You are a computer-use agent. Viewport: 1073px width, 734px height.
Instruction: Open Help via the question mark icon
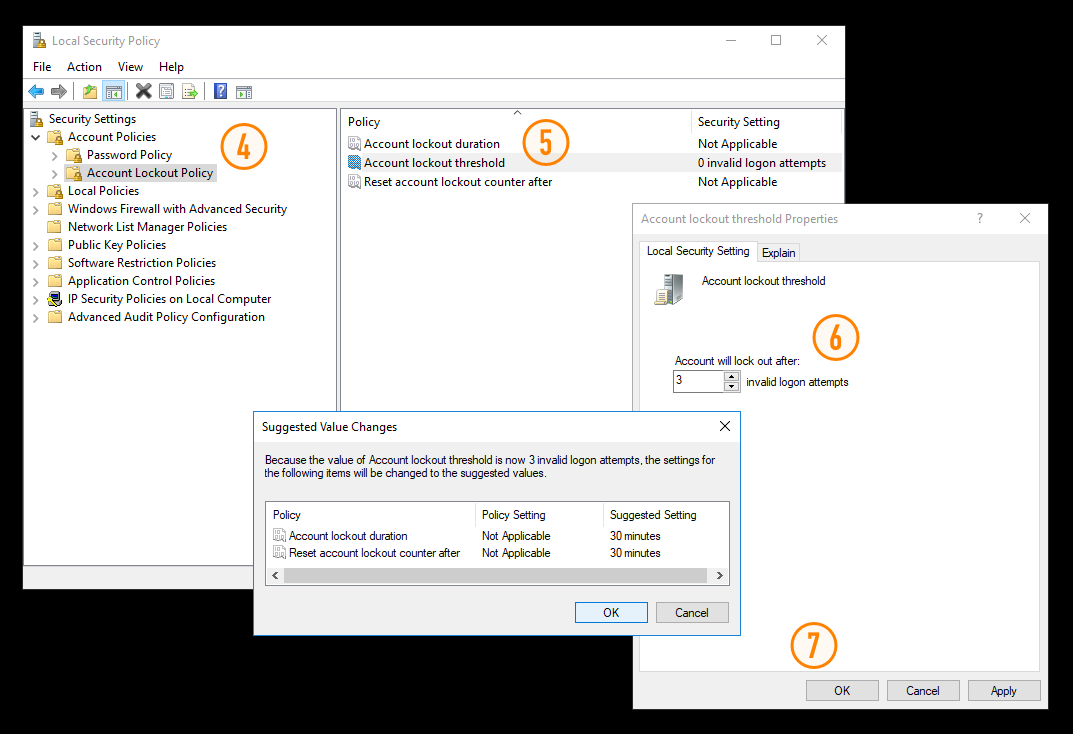pos(220,92)
